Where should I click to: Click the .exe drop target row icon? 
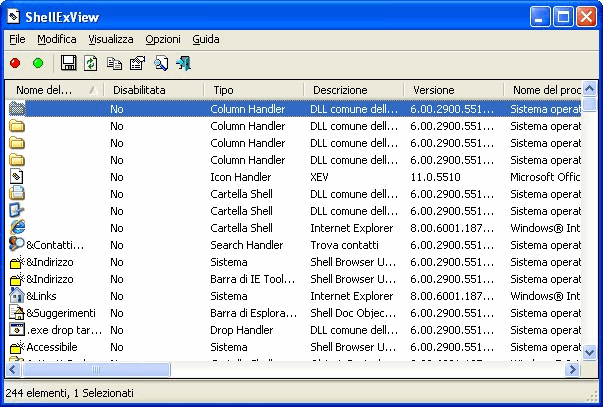point(17,330)
